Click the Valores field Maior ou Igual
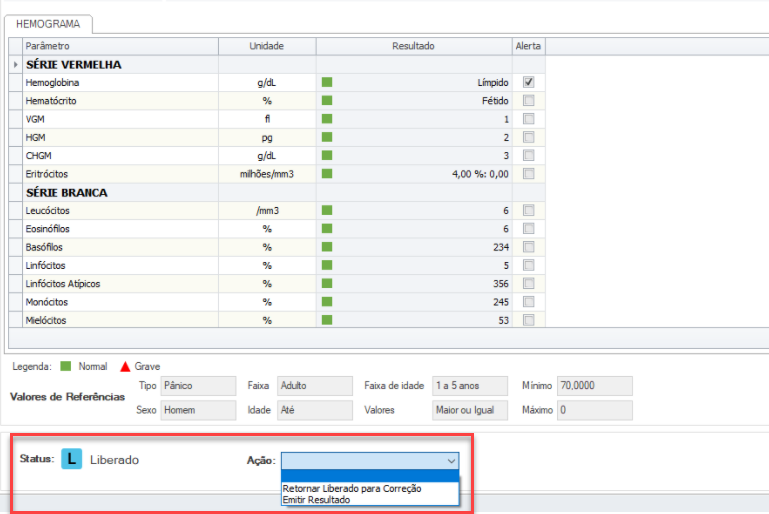This screenshot has width=769, height=514. pyautogui.click(x=470, y=410)
